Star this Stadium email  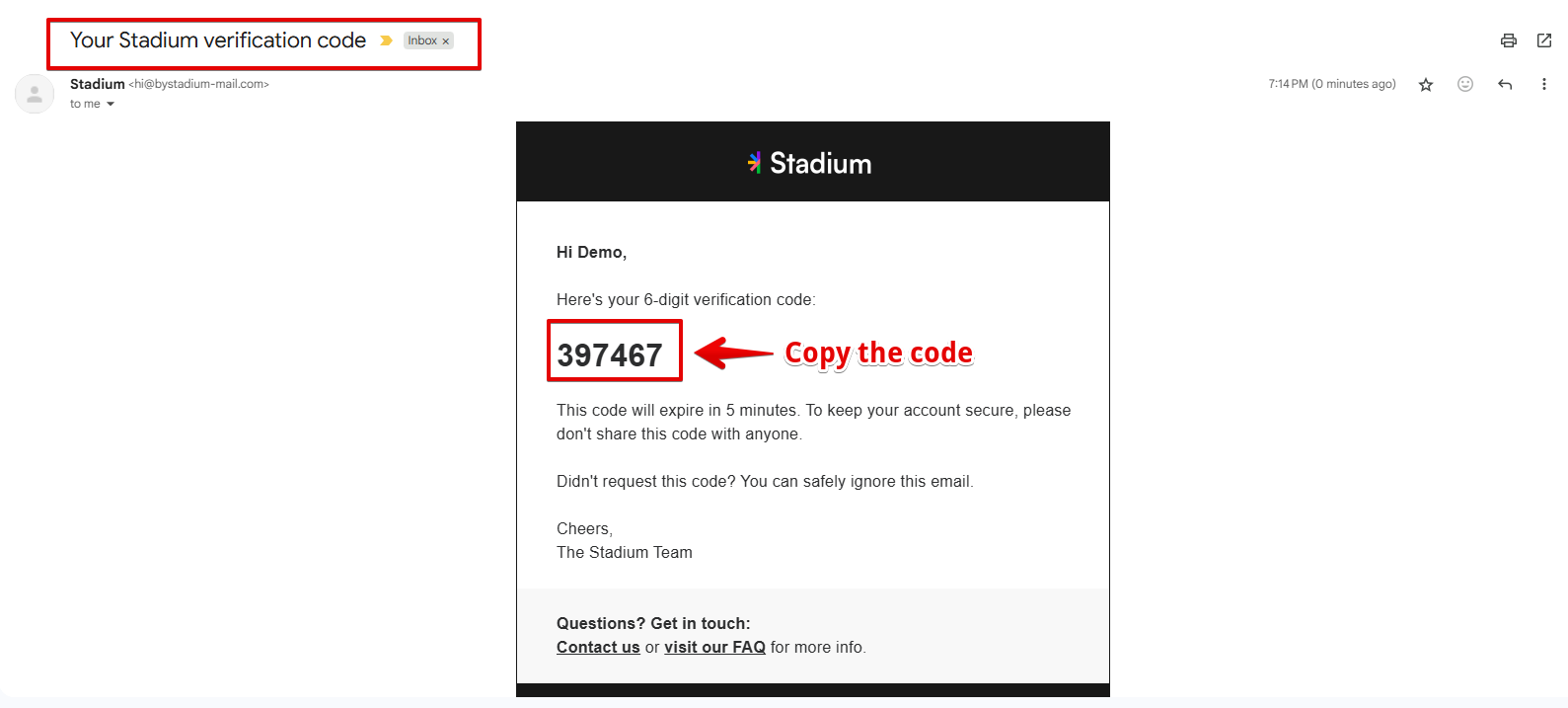(1426, 85)
